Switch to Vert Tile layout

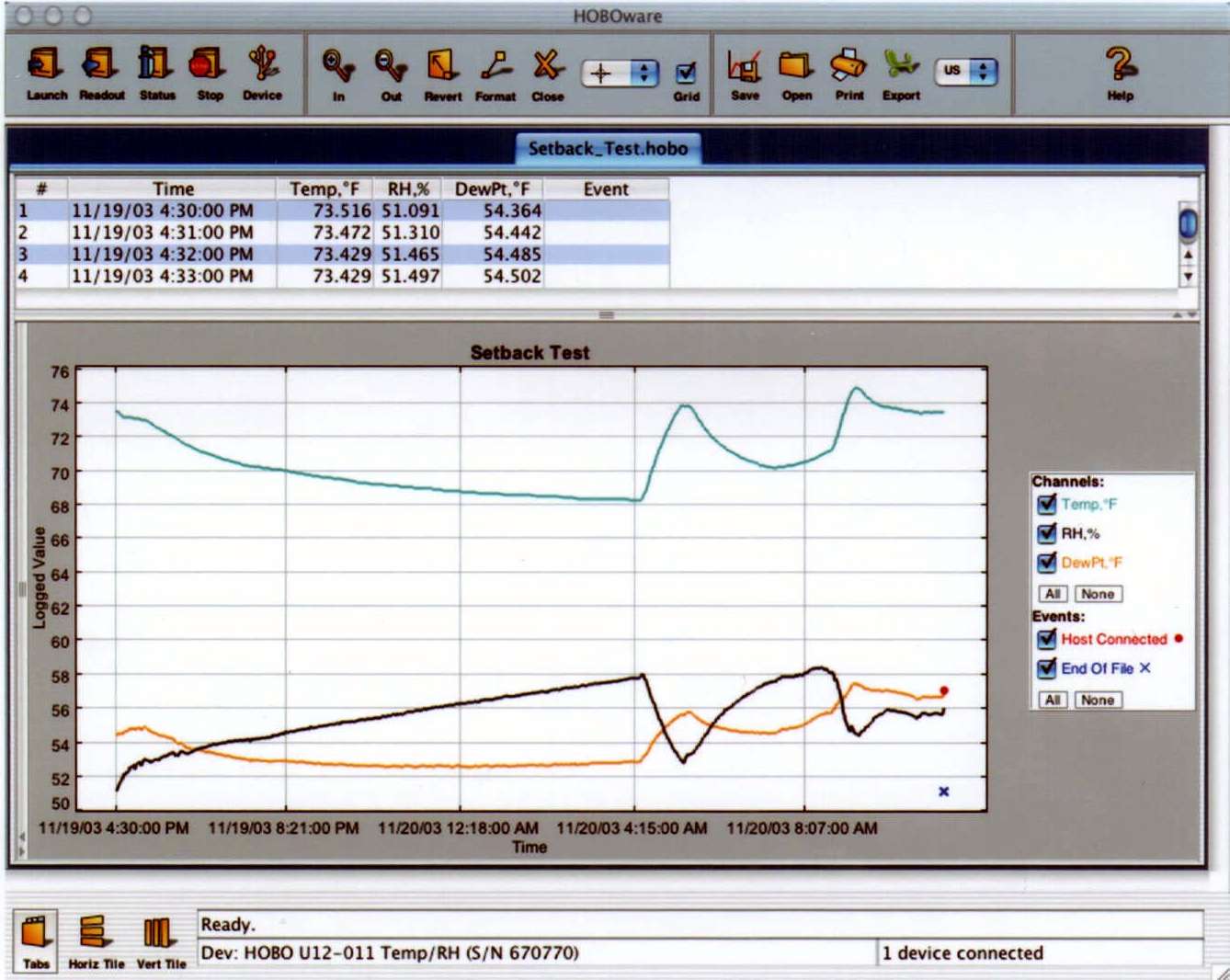pos(161,940)
